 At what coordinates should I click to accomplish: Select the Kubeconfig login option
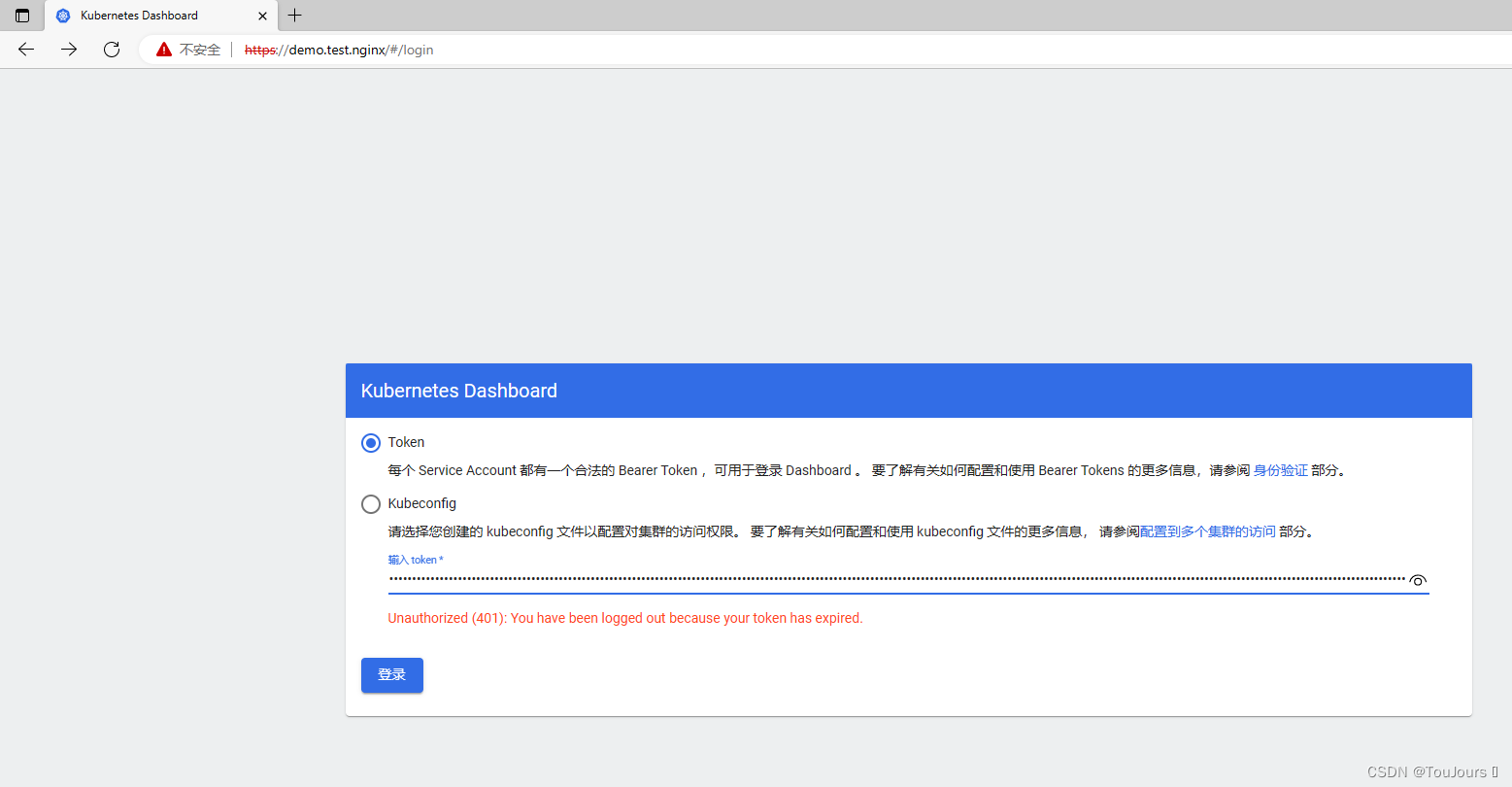click(370, 503)
